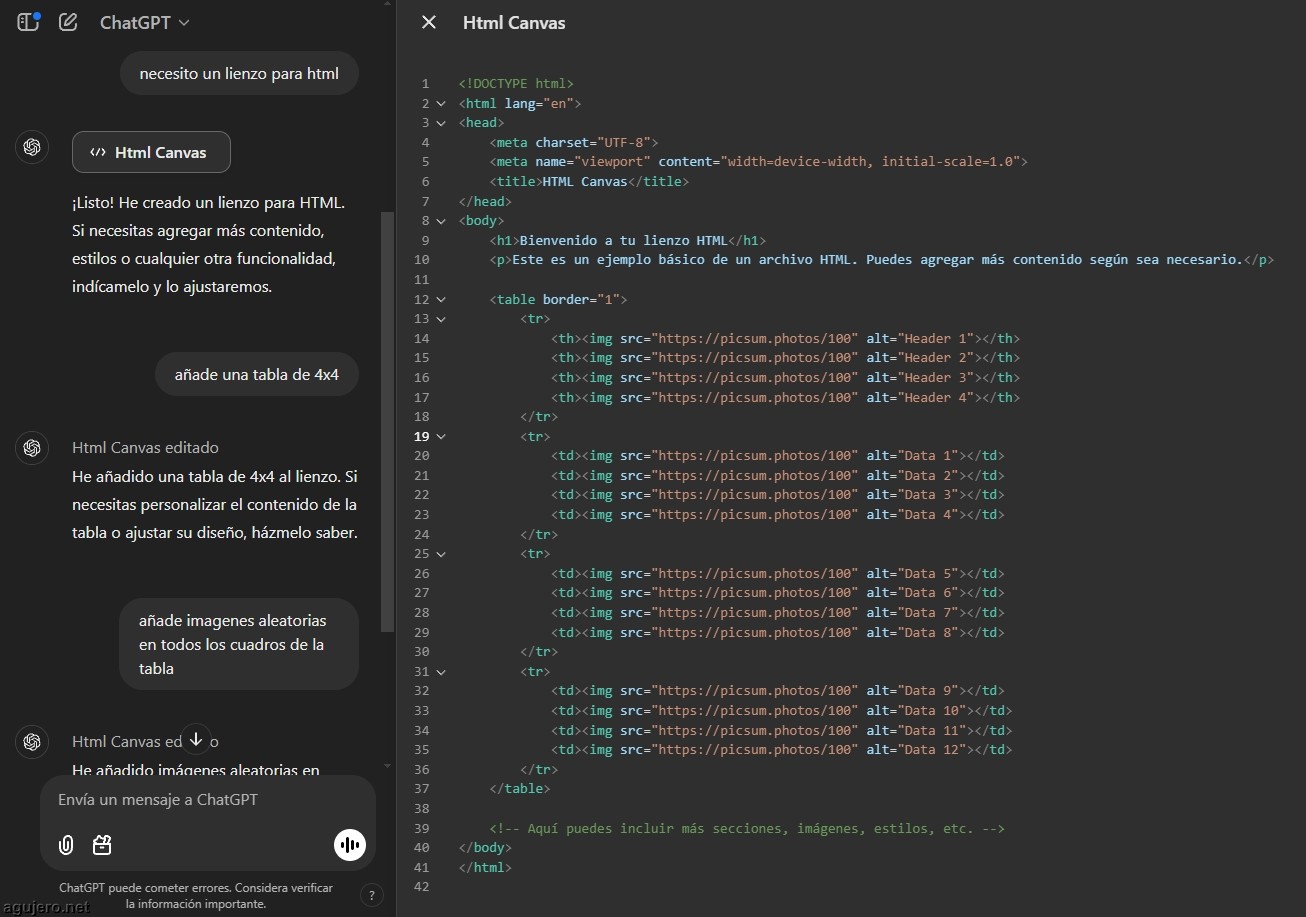Click line number 42 in the gutter
1306x917 pixels.
click(x=422, y=887)
